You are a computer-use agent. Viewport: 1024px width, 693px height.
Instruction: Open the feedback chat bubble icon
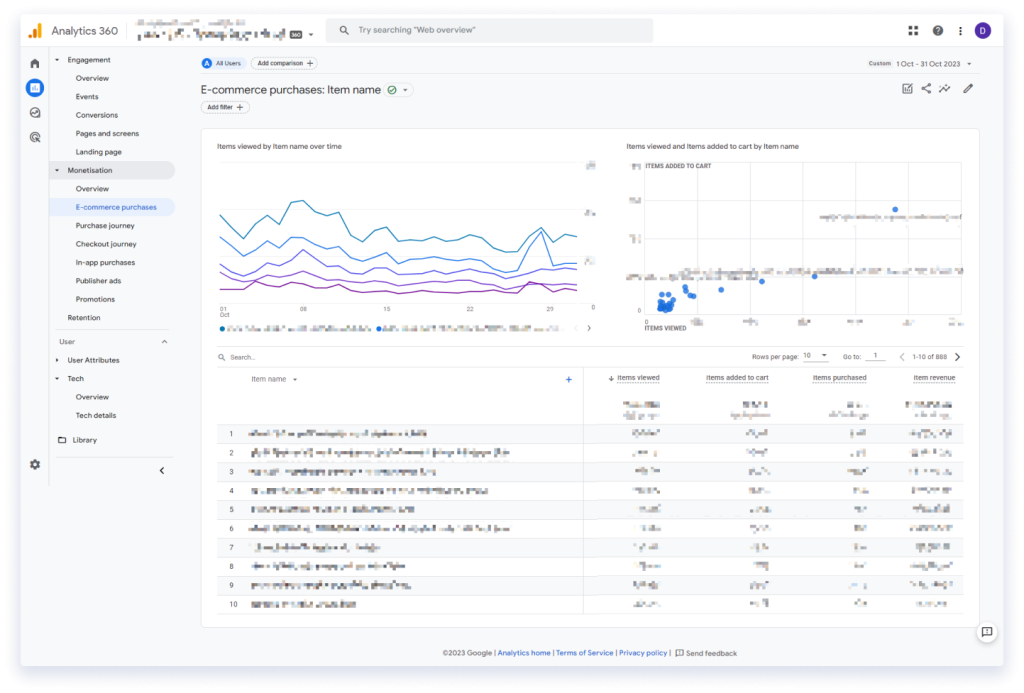(988, 631)
